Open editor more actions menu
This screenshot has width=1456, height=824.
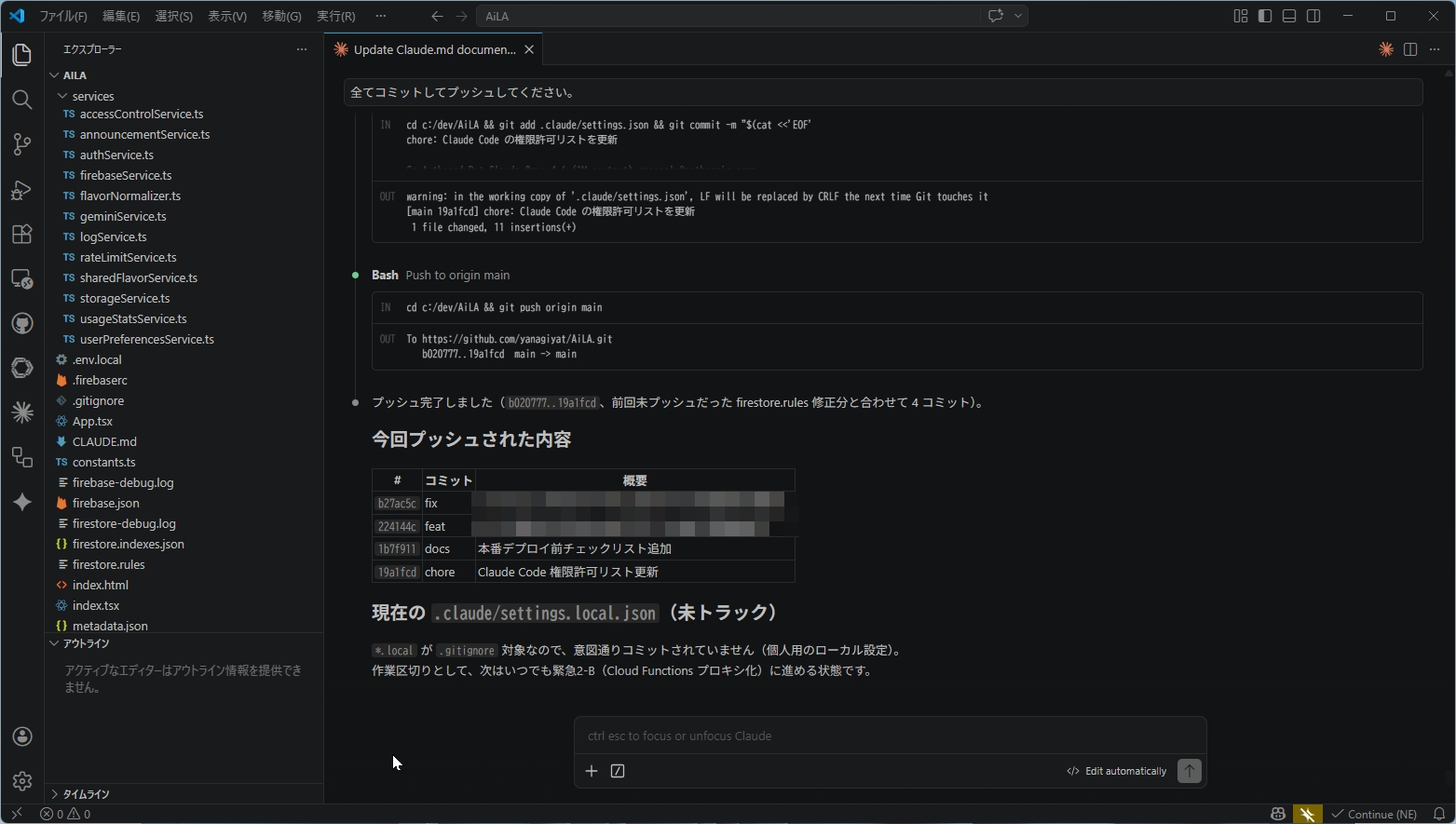(x=1435, y=49)
